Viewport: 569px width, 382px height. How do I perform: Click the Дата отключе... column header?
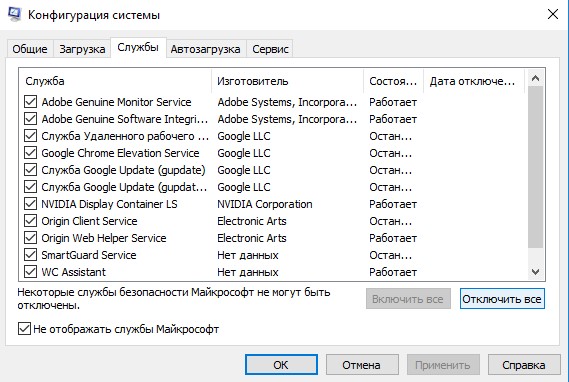coord(474,81)
